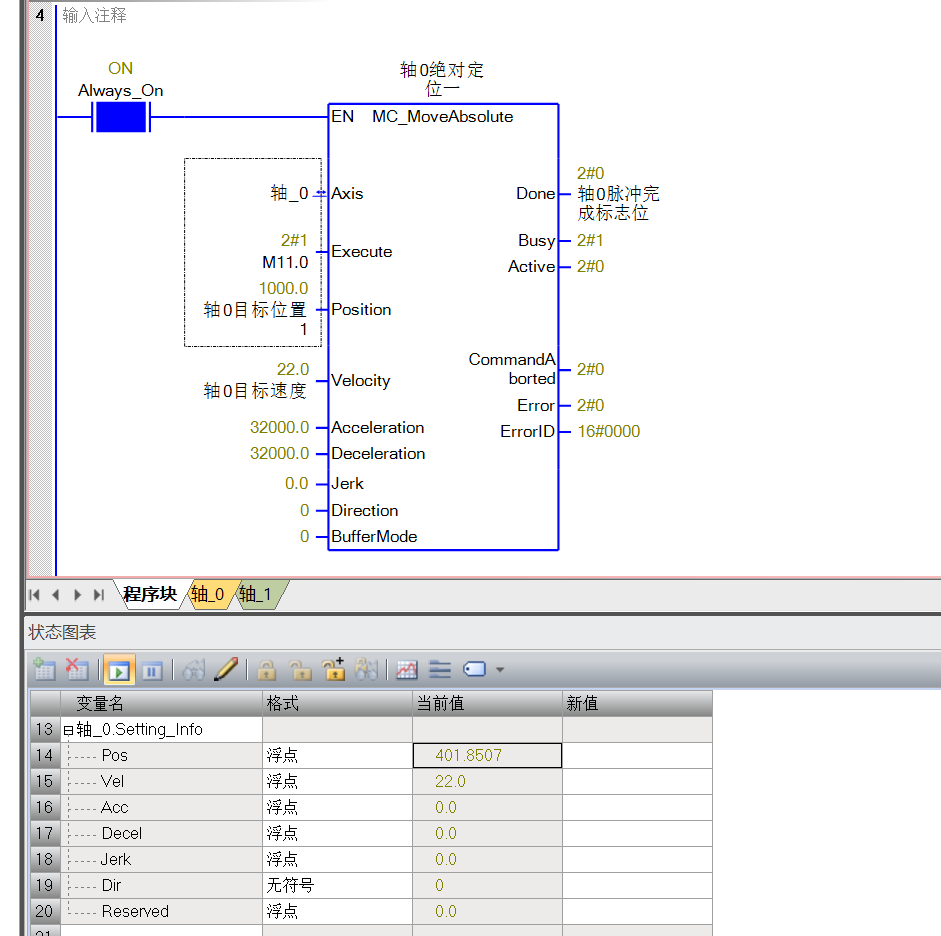Click the chart status monitoring play icon

point(119,669)
